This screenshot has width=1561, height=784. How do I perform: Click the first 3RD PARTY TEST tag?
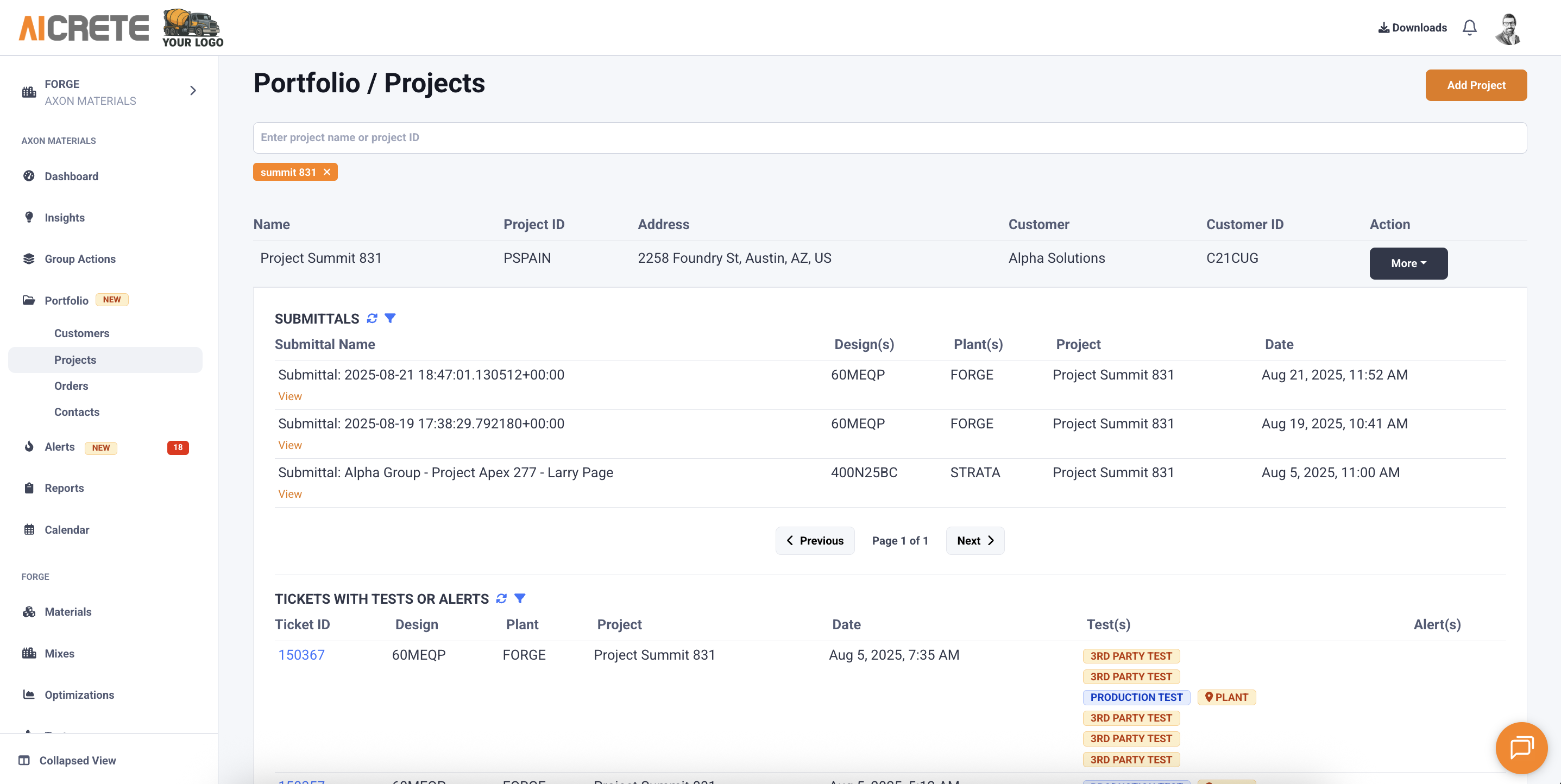pos(1131,656)
